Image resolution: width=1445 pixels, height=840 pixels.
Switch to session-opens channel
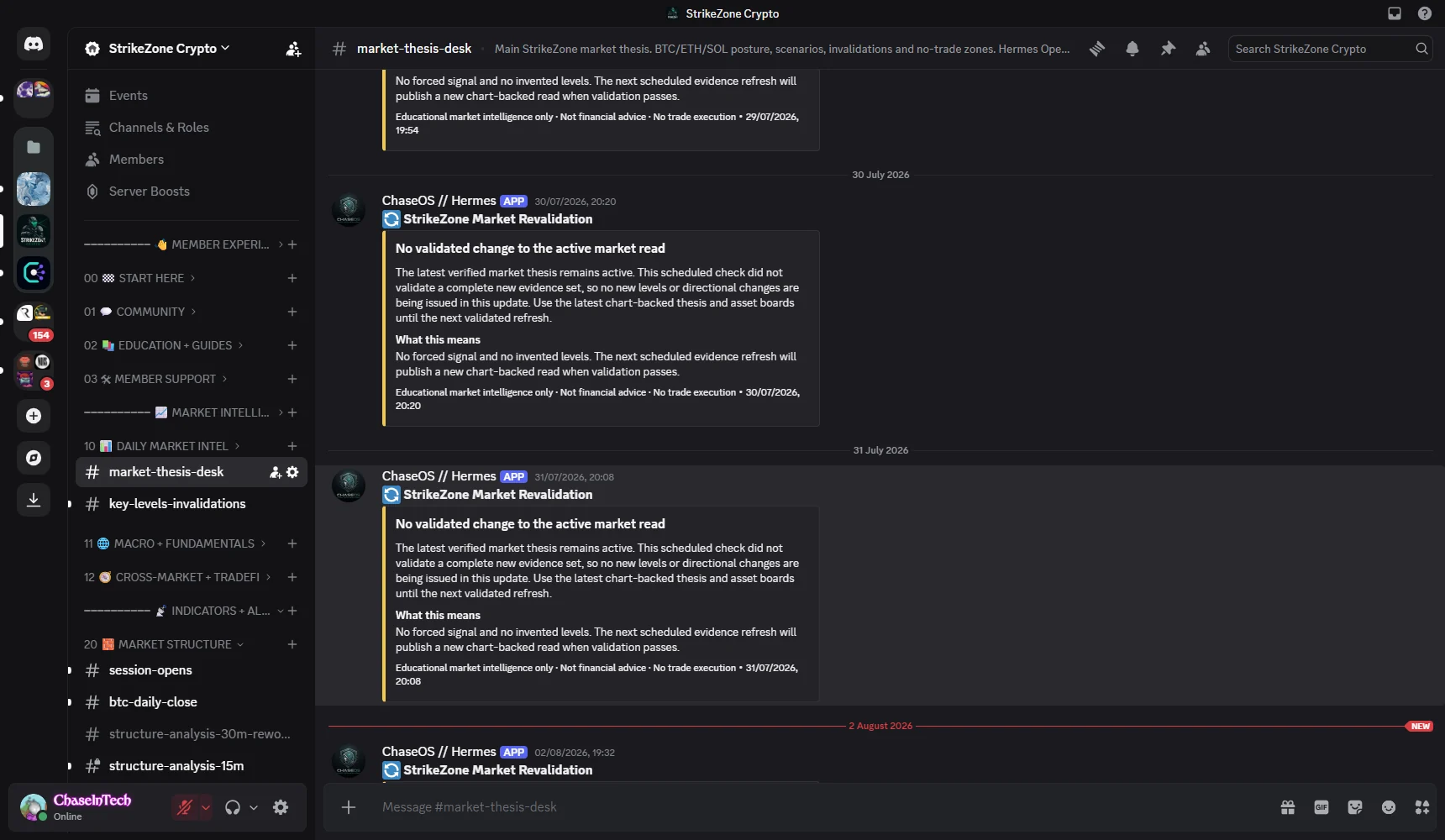[x=192, y=670]
